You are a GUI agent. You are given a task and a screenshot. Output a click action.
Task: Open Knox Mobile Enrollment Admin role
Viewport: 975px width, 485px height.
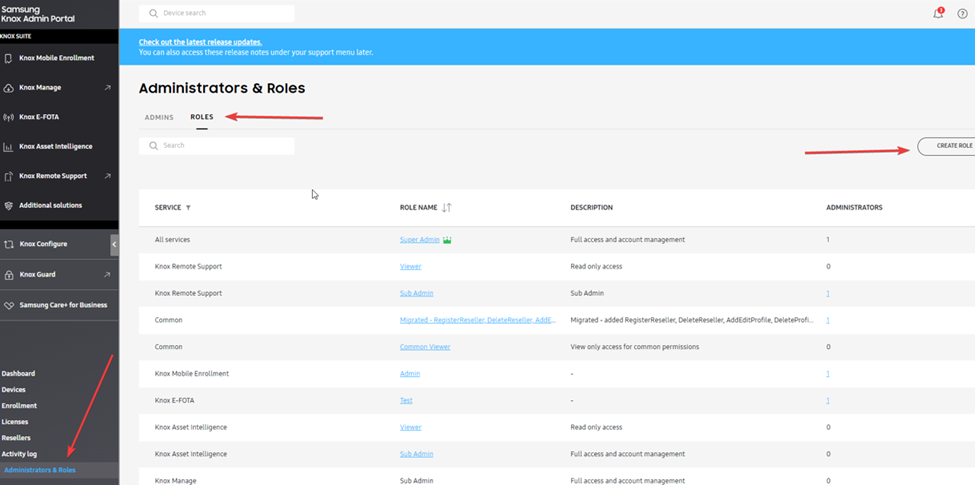tap(410, 374)
